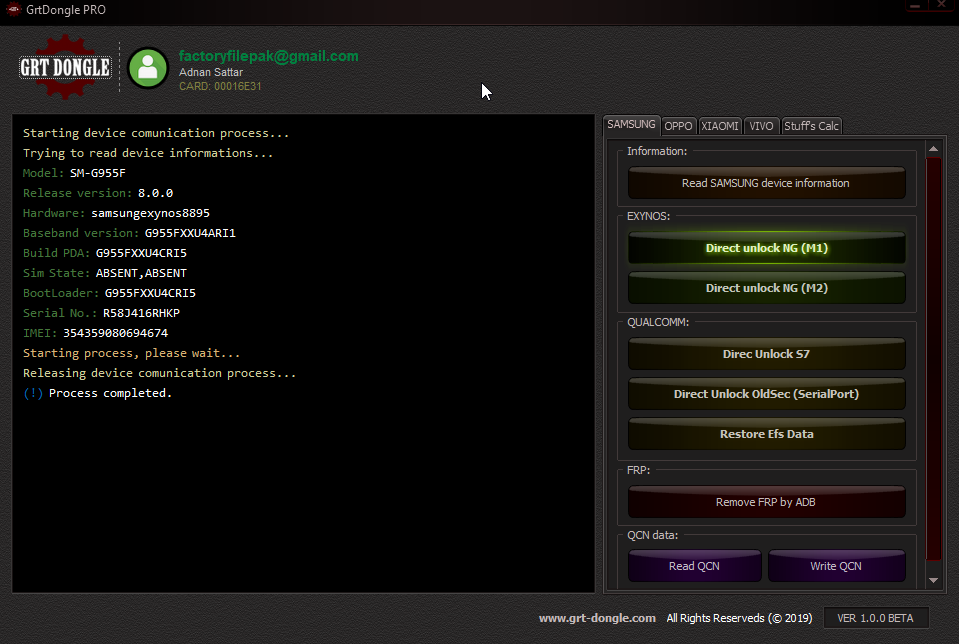Click Direc Unlock S7 button

click(x=766, y=354)
